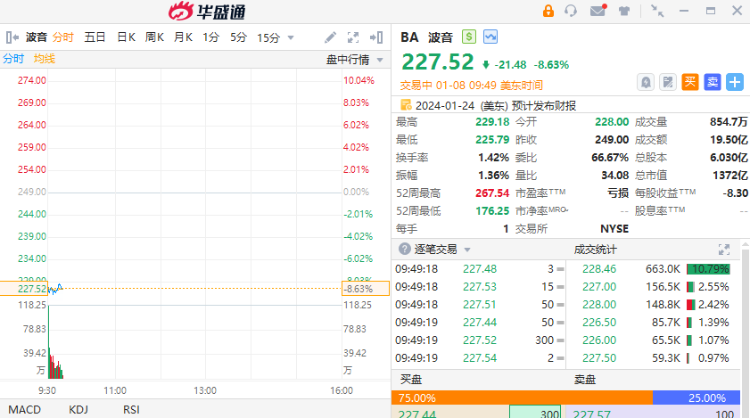This screenshot has height=418, width=750.
Task: Add BA to watchlist with plus button
Action: 735,82
